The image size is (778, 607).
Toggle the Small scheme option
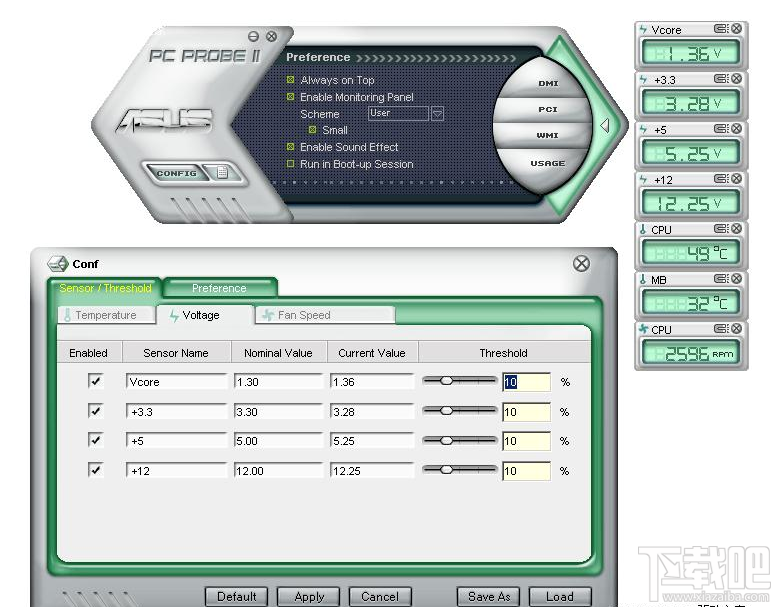(313, 130)
